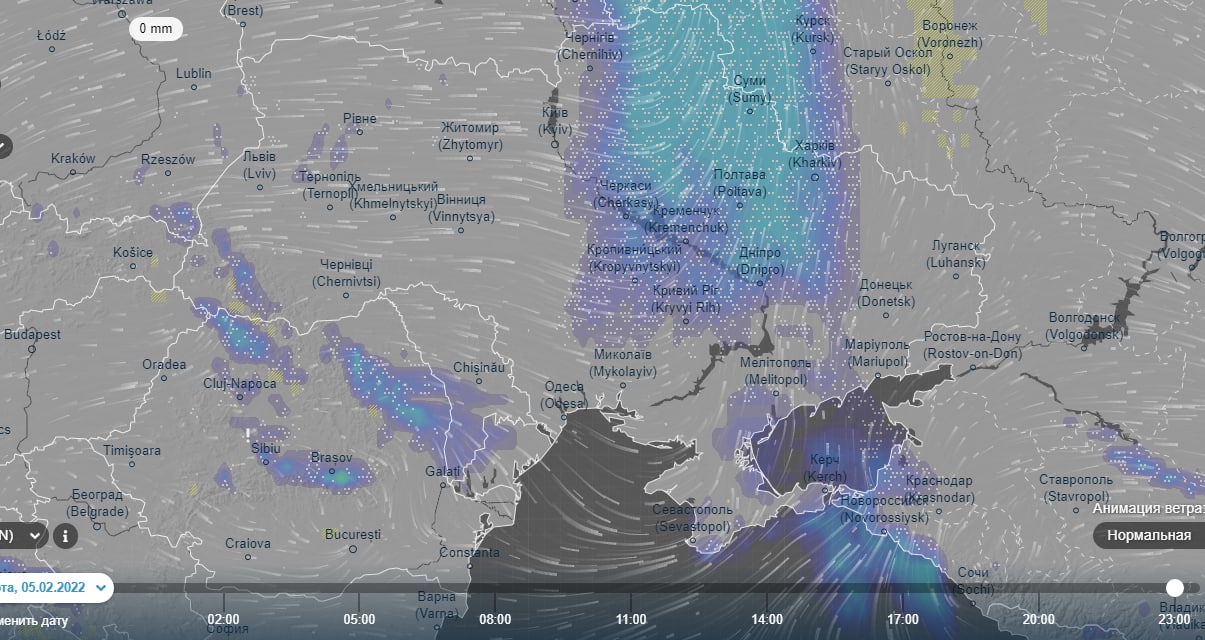Image resolution: width=1205 pixels, height=640 pixels.
Task: Click the Warszawa city marker
Action: point(122,15)
